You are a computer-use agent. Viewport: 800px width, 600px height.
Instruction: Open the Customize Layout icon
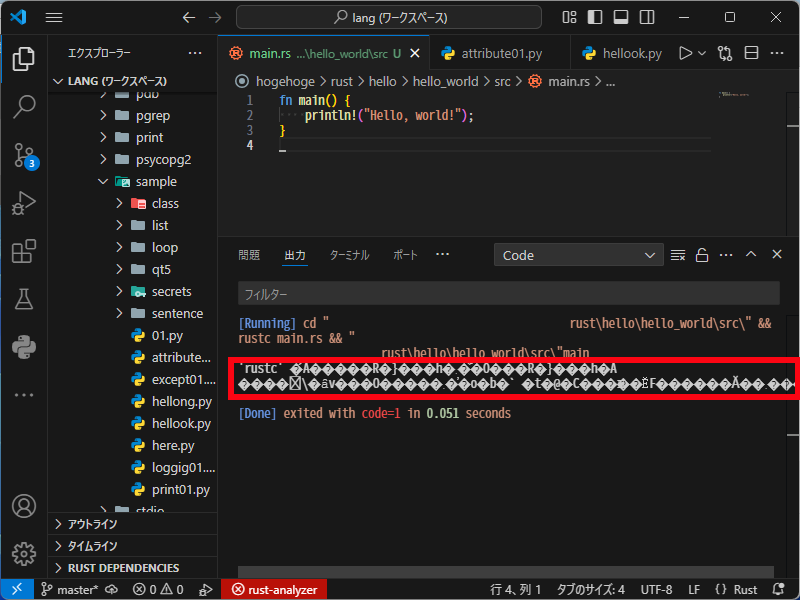(569, 17)
